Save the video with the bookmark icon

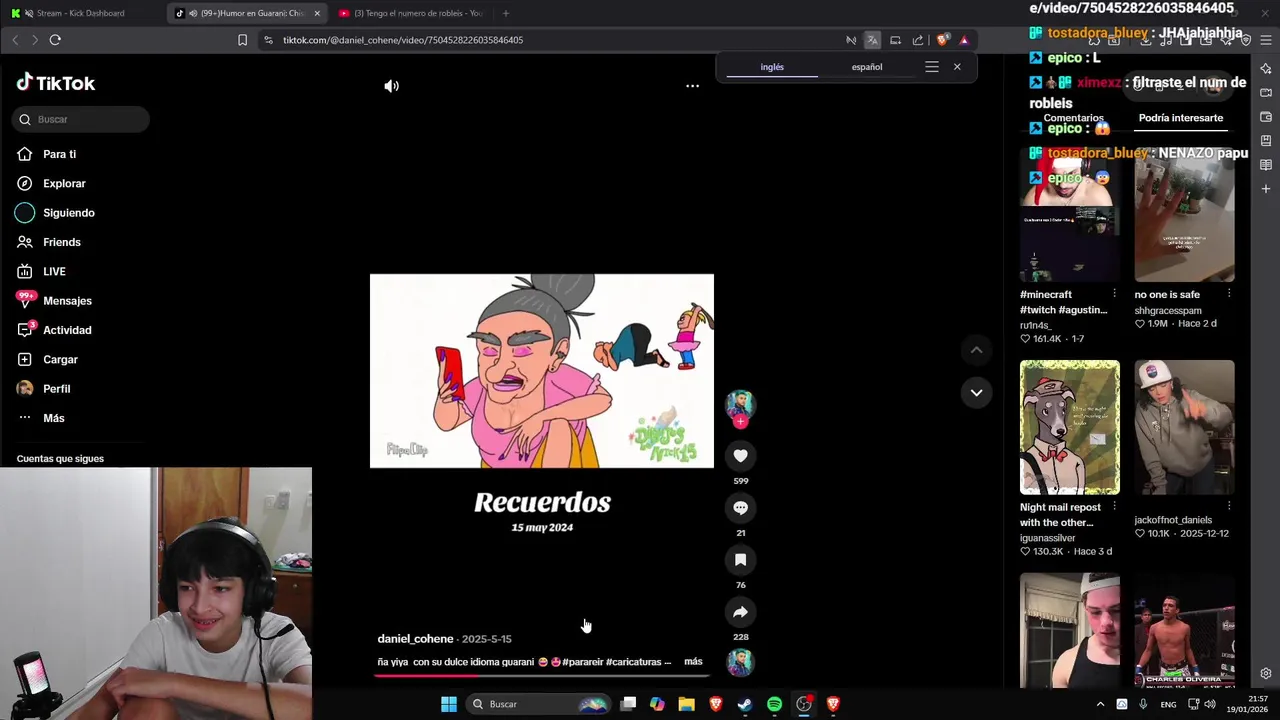coord(740,560)
